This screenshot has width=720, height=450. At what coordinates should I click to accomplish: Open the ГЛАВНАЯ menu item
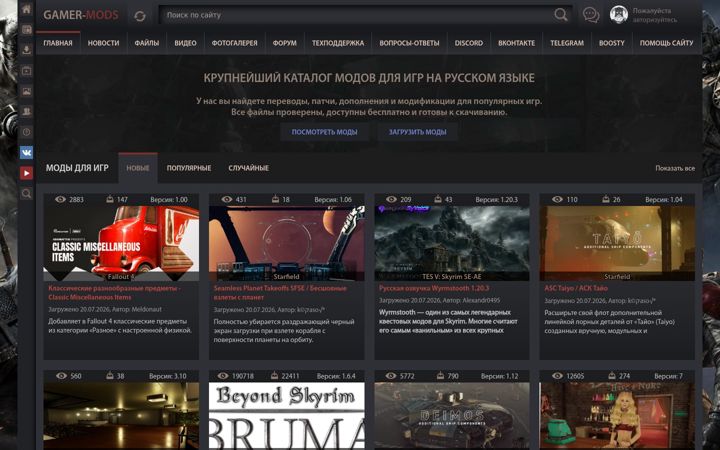pos(58,43)
